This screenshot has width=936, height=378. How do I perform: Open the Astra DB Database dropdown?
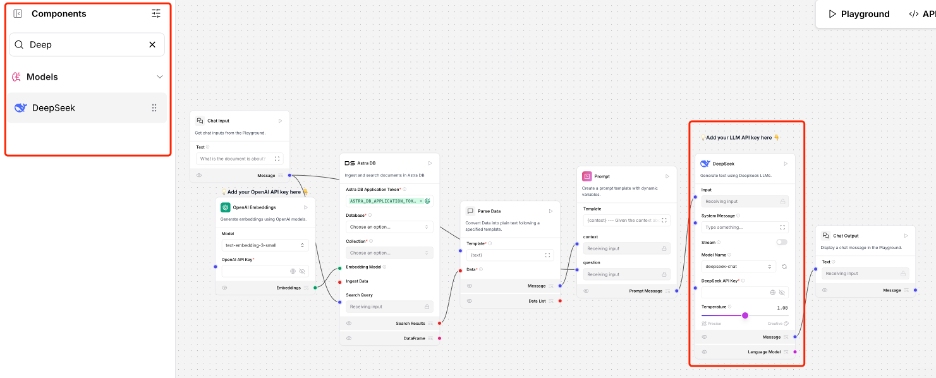pyautogui.click(x=389, y=227)
